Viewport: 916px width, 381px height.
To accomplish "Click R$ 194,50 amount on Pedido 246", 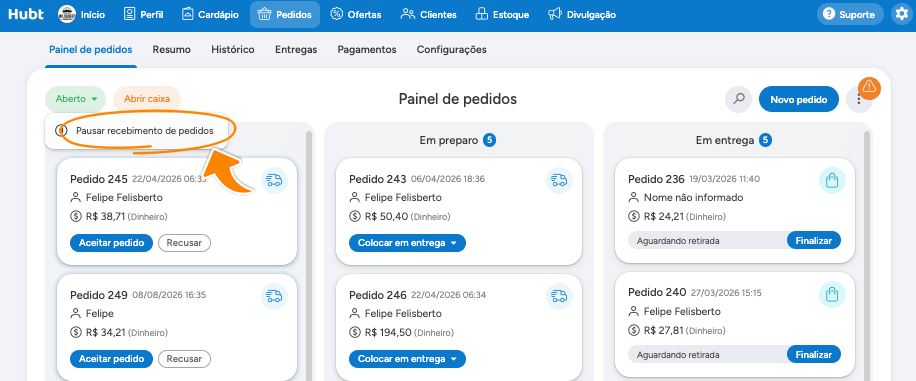I will tap(387, 332).
